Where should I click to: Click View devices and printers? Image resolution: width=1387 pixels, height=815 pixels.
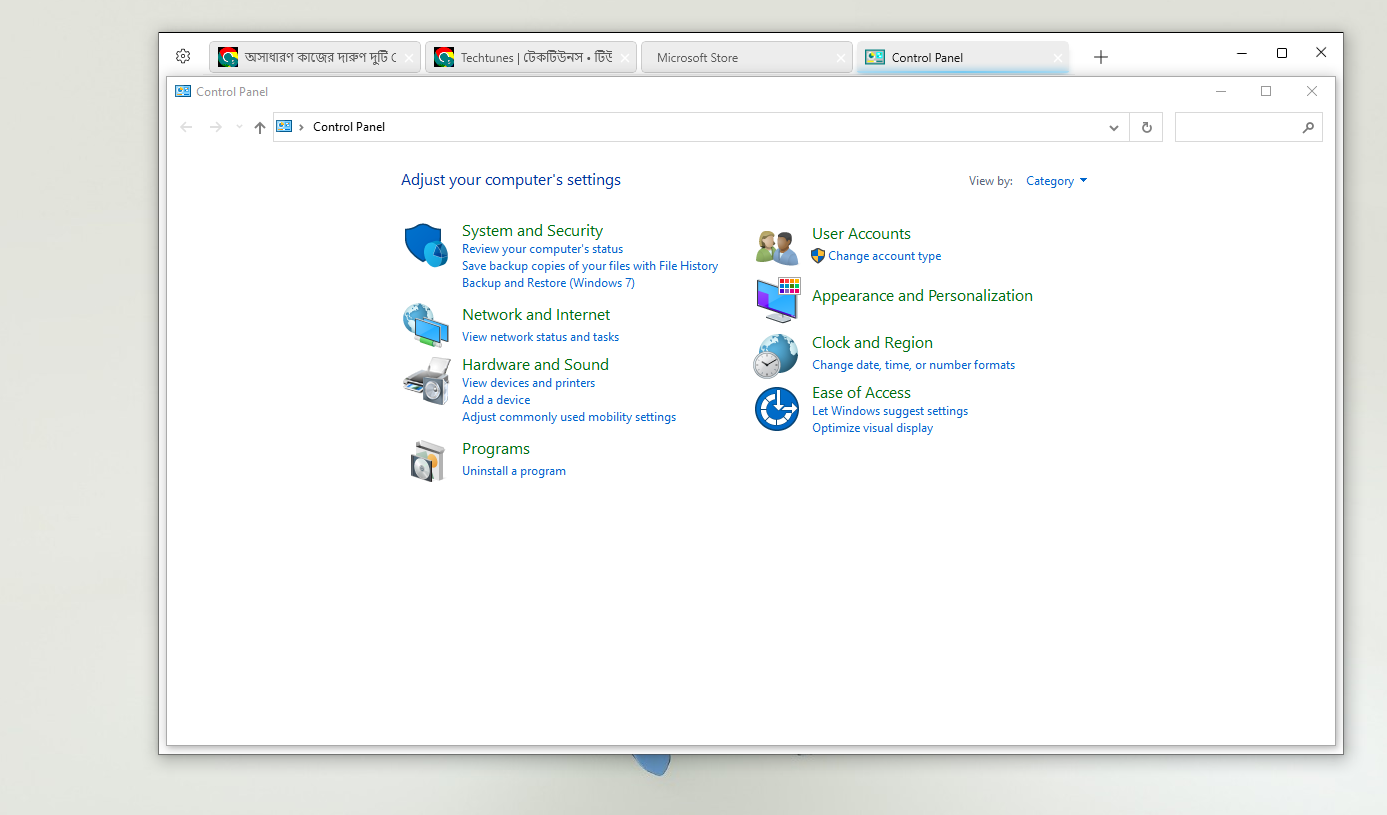coord(528,383)
